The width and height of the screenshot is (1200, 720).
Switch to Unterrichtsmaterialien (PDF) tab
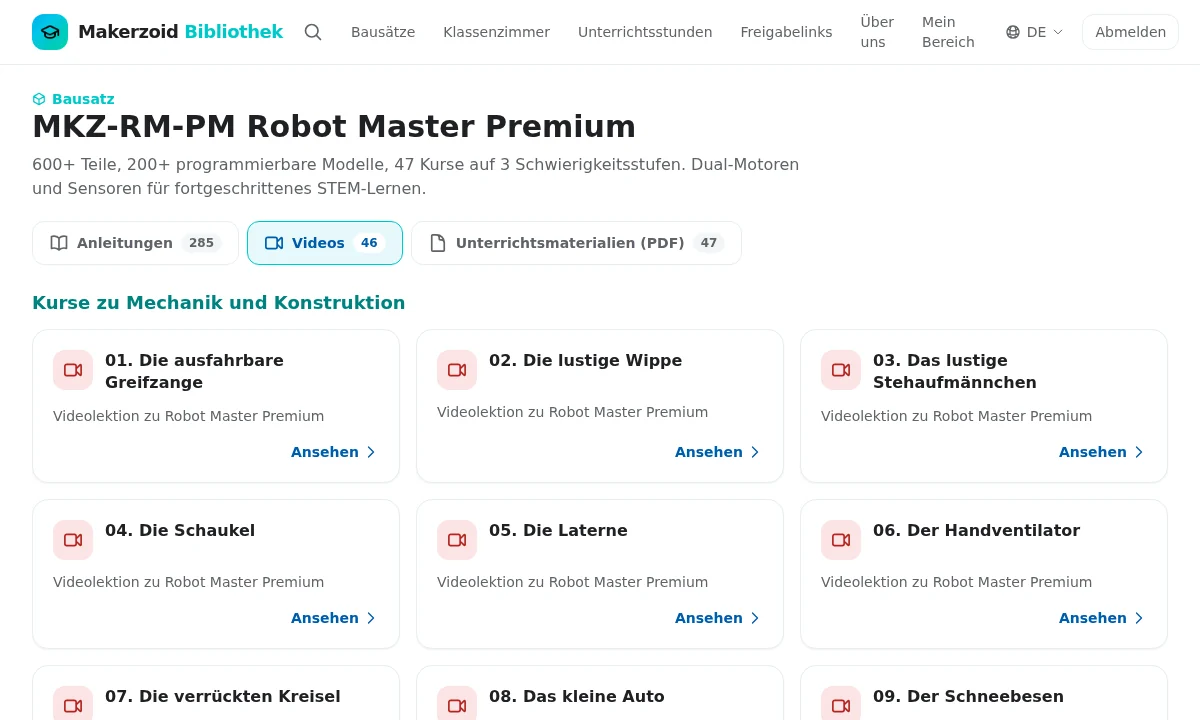tap(576, 243)
